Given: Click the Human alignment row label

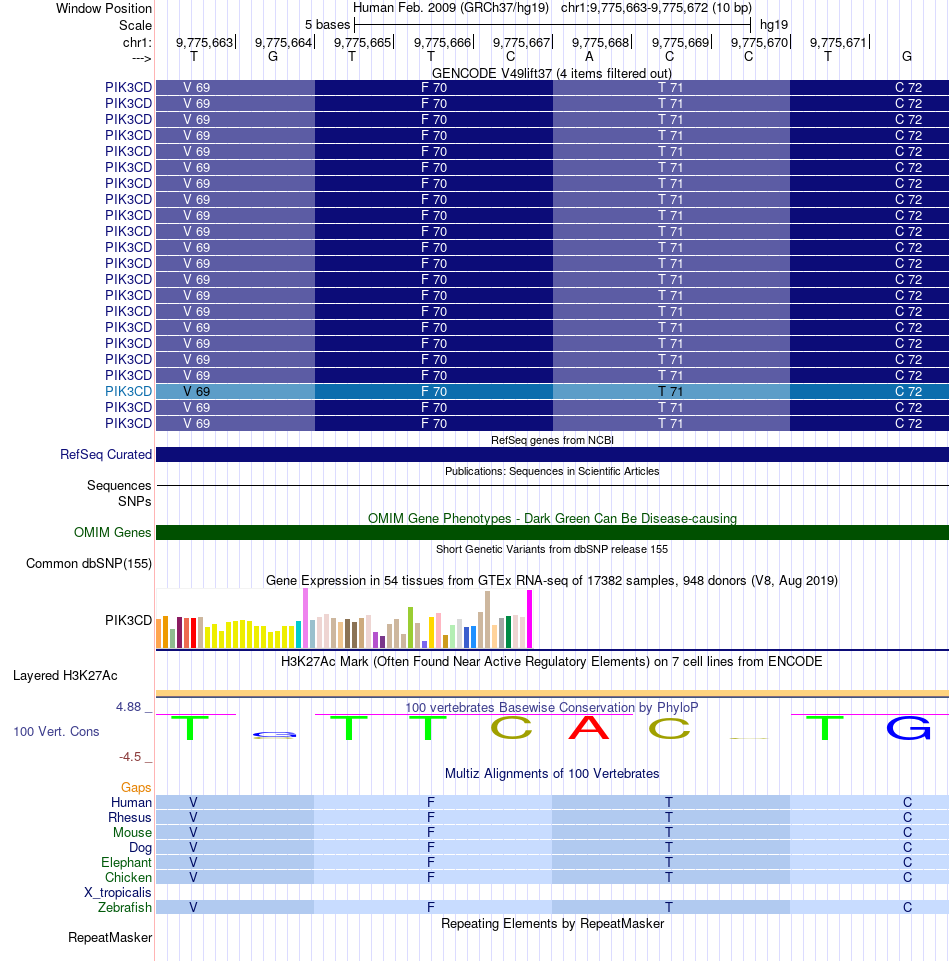Looking at the screenshot, I should (131, 802).
